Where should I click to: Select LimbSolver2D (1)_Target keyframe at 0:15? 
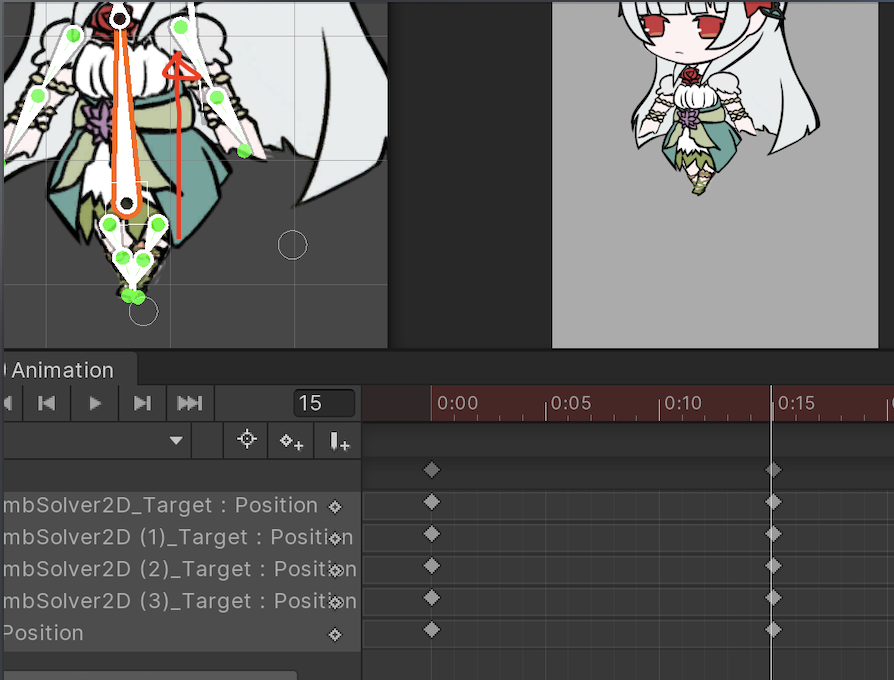point(773,534)
